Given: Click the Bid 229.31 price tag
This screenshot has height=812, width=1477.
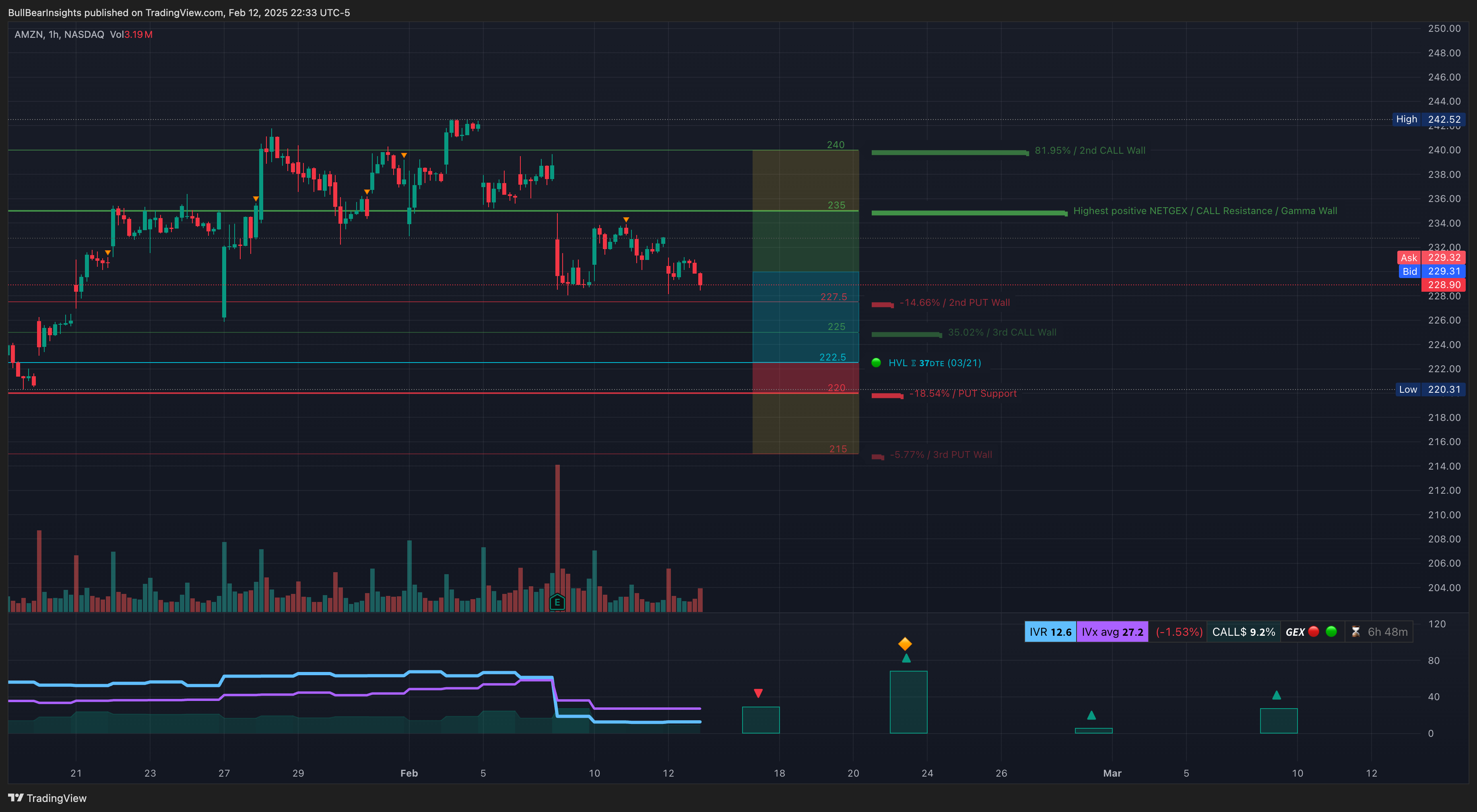Looking at the screenshot, I should 1431,271.
